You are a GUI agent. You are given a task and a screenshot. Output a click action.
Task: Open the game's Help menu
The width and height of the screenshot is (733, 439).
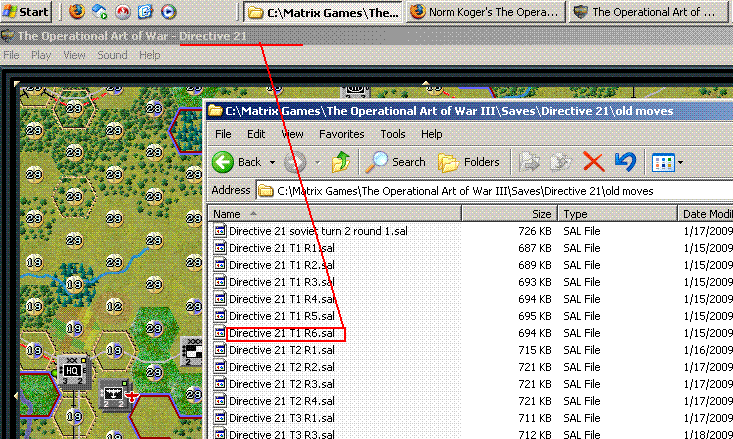tap(150, 55)
